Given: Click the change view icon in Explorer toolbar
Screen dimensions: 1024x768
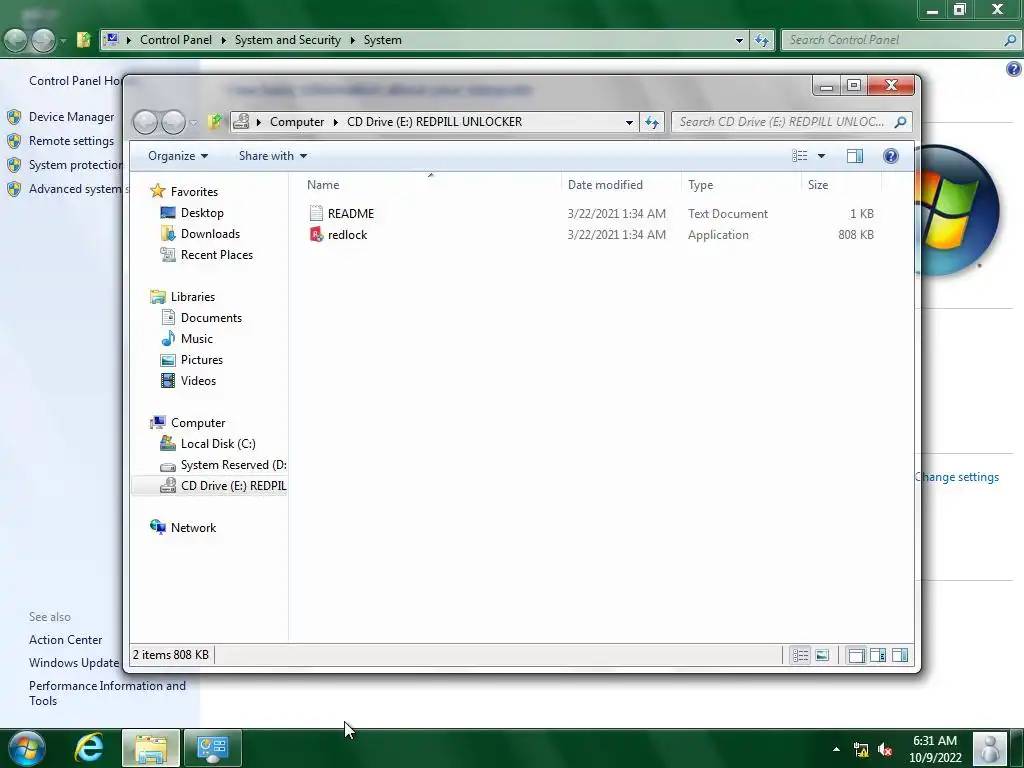Looking at the screenshot, I should pos(799,155).
